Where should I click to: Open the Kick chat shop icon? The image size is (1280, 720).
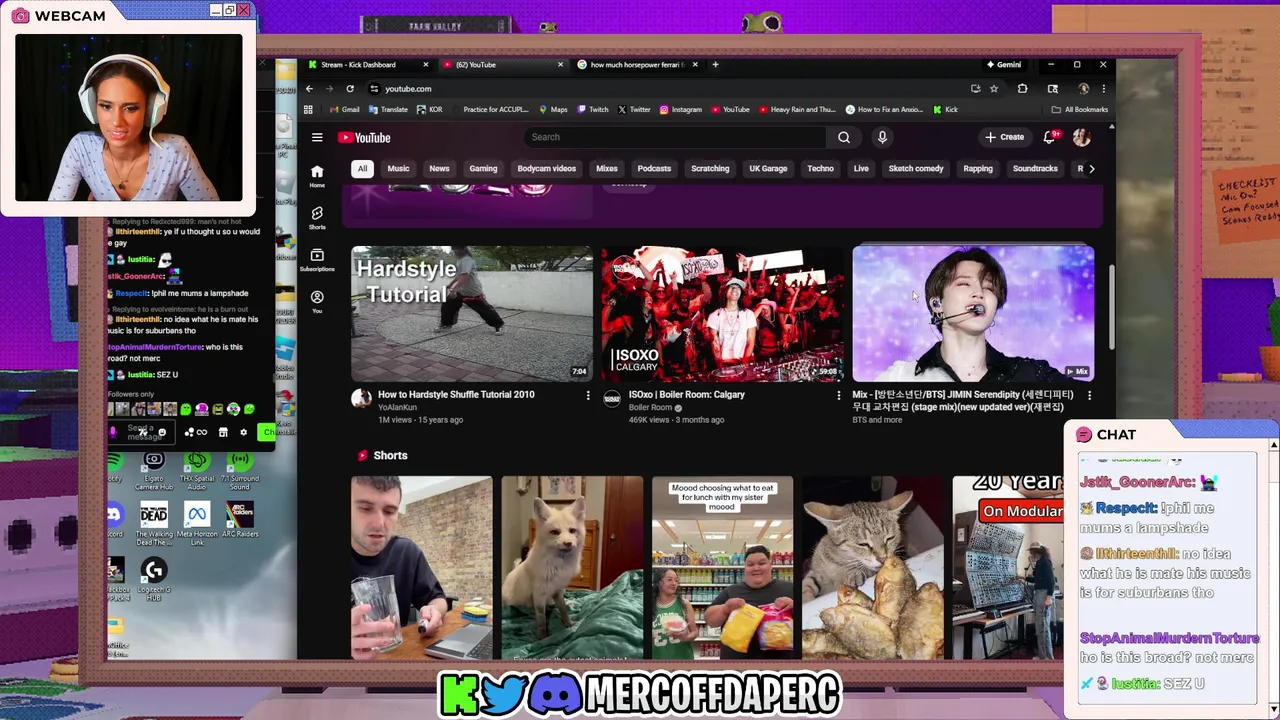[x=223, y=432]
